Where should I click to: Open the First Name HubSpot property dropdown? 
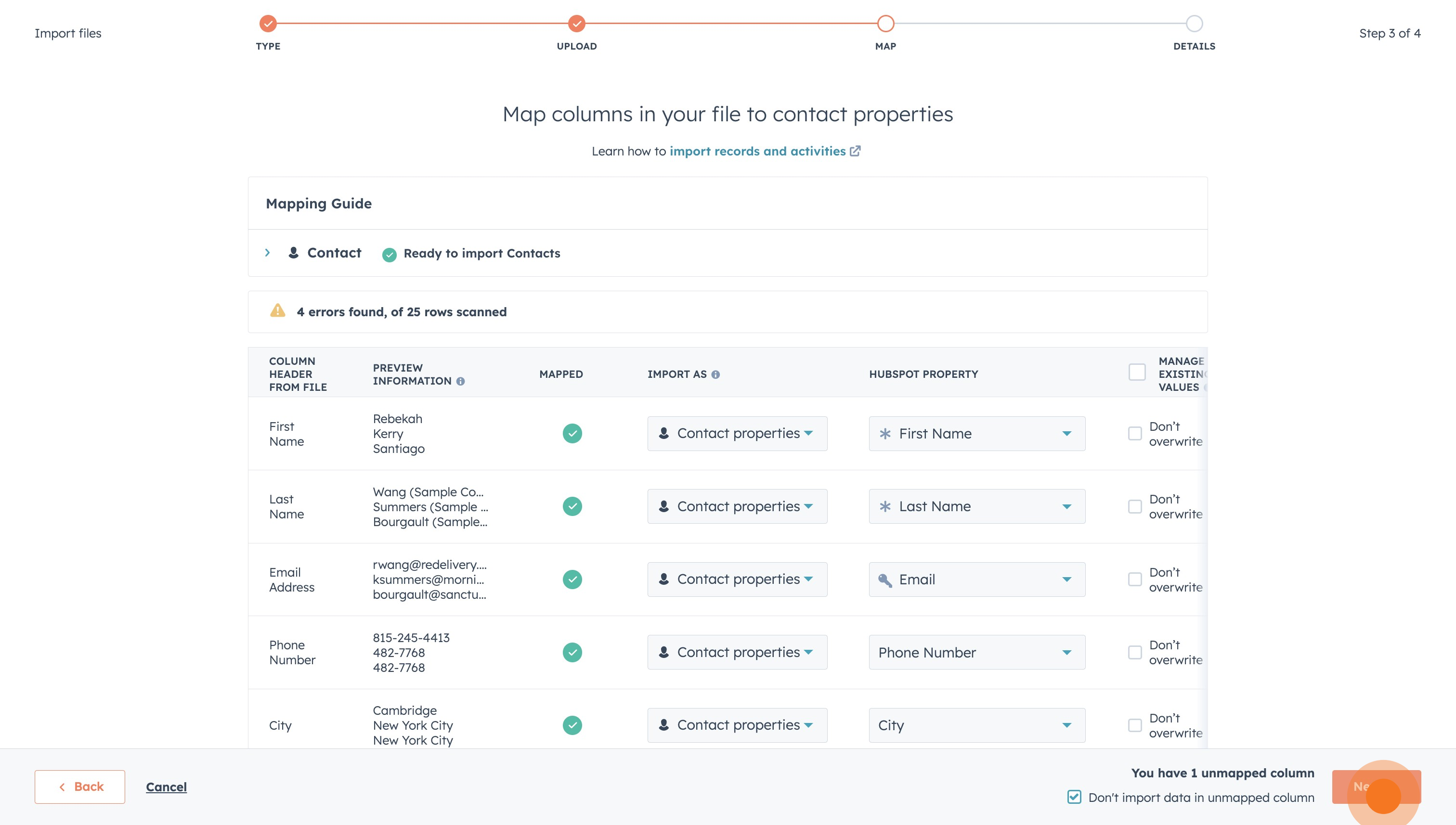point(976,434)
